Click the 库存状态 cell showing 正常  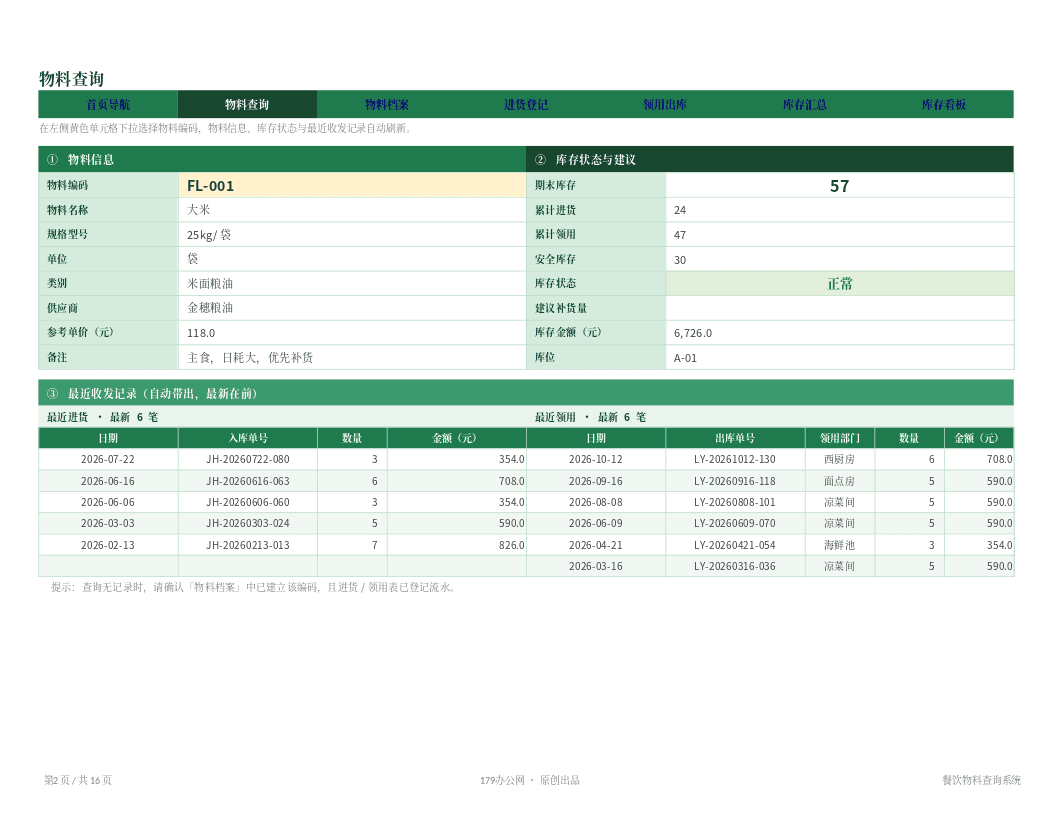(840, 283)
